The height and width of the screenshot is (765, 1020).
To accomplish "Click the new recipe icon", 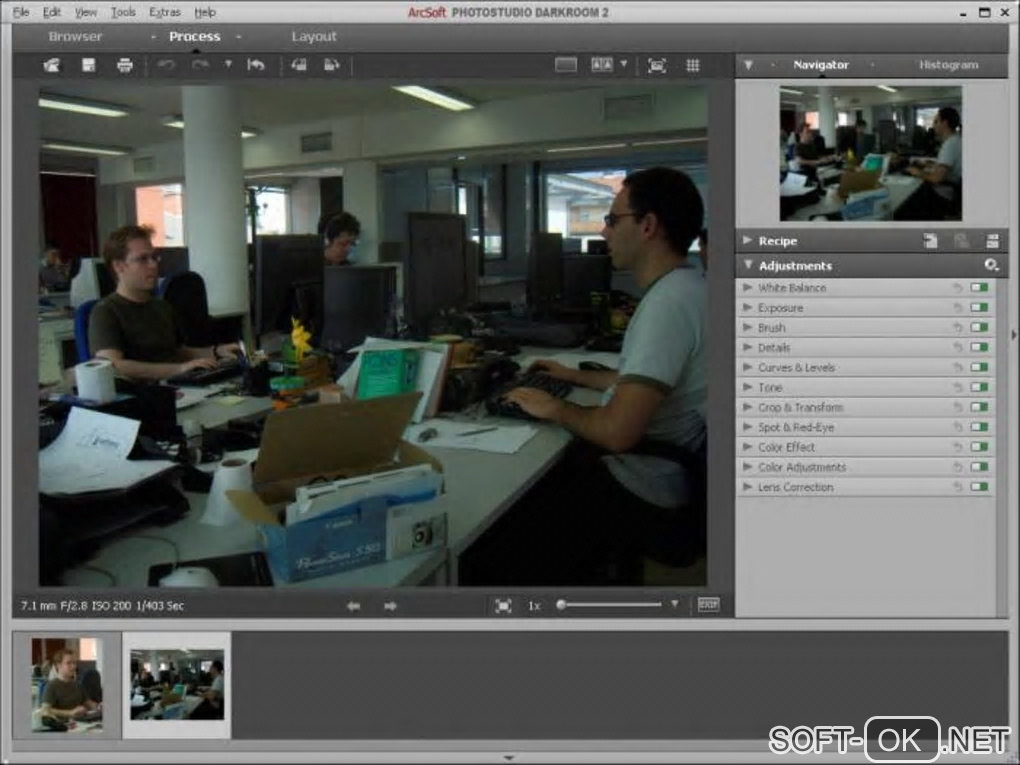I will (x=931, y=241).
